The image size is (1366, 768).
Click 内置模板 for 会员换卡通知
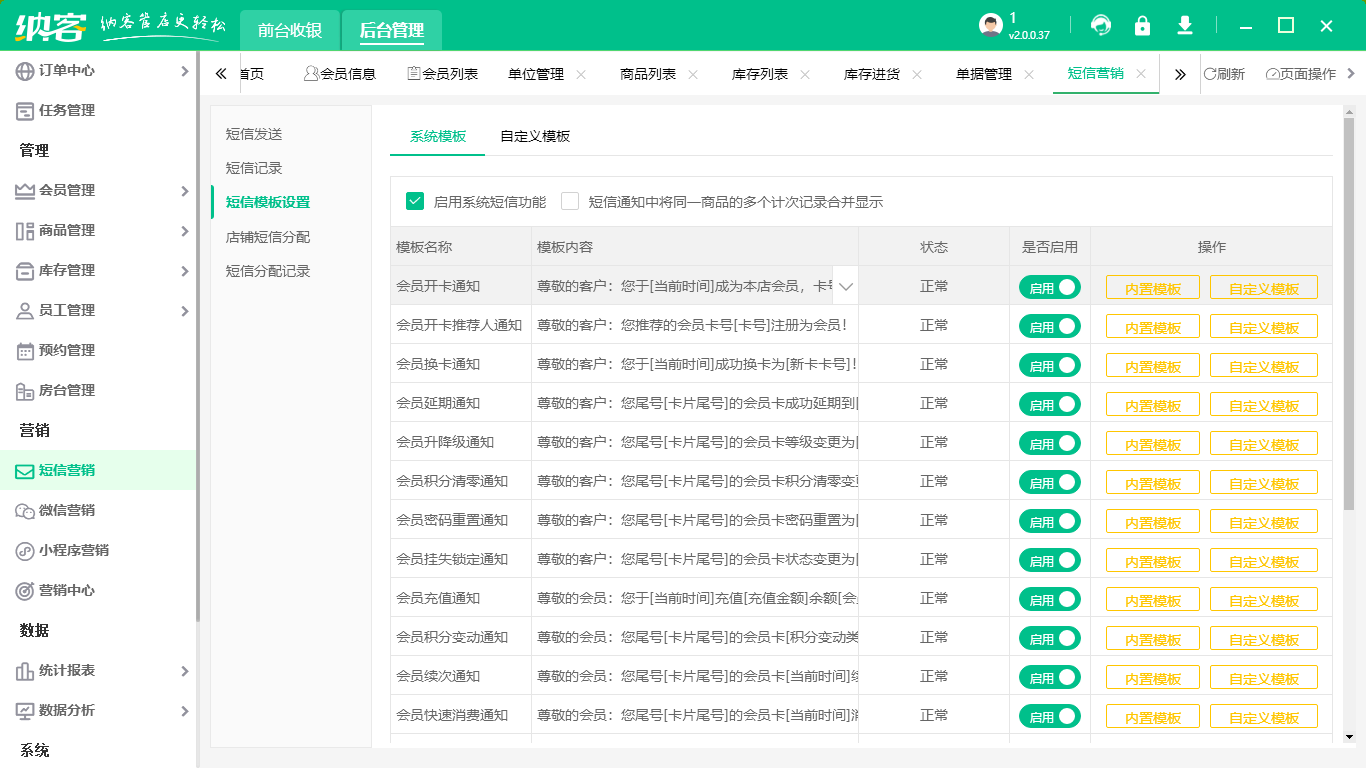coord(1151,364)
